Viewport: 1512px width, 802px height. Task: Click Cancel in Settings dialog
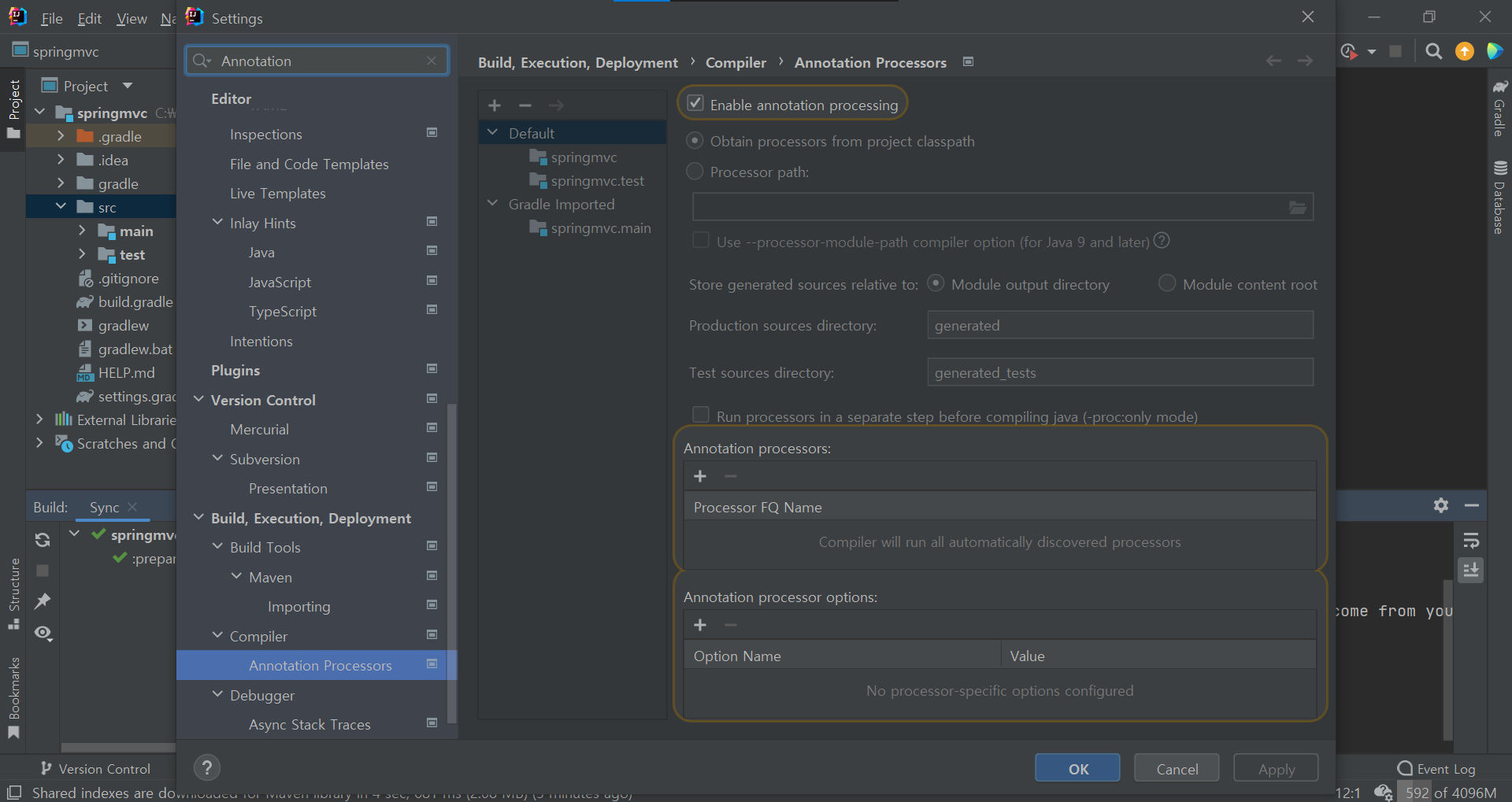(x=1177, y=768)
